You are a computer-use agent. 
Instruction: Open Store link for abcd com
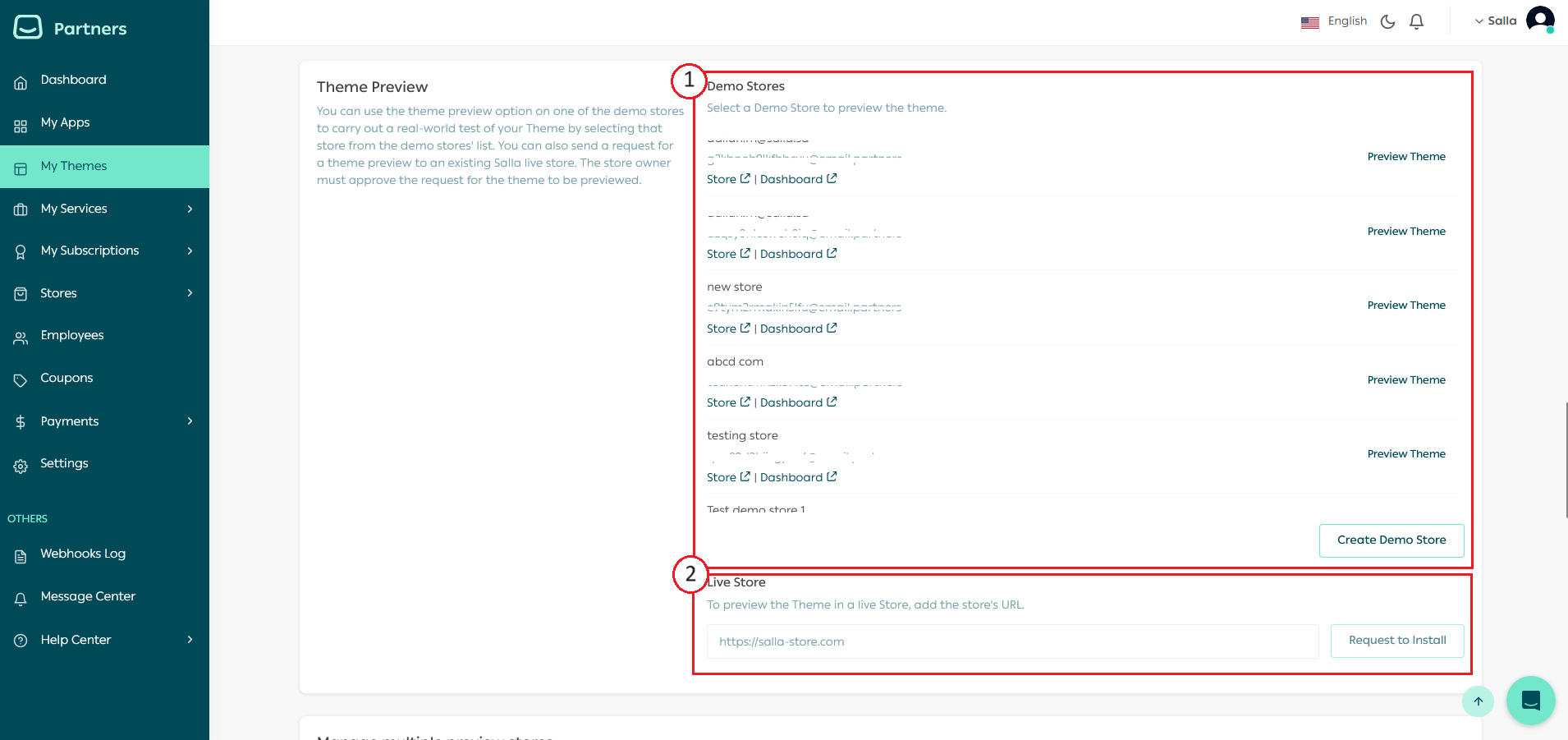click(722, 402)
